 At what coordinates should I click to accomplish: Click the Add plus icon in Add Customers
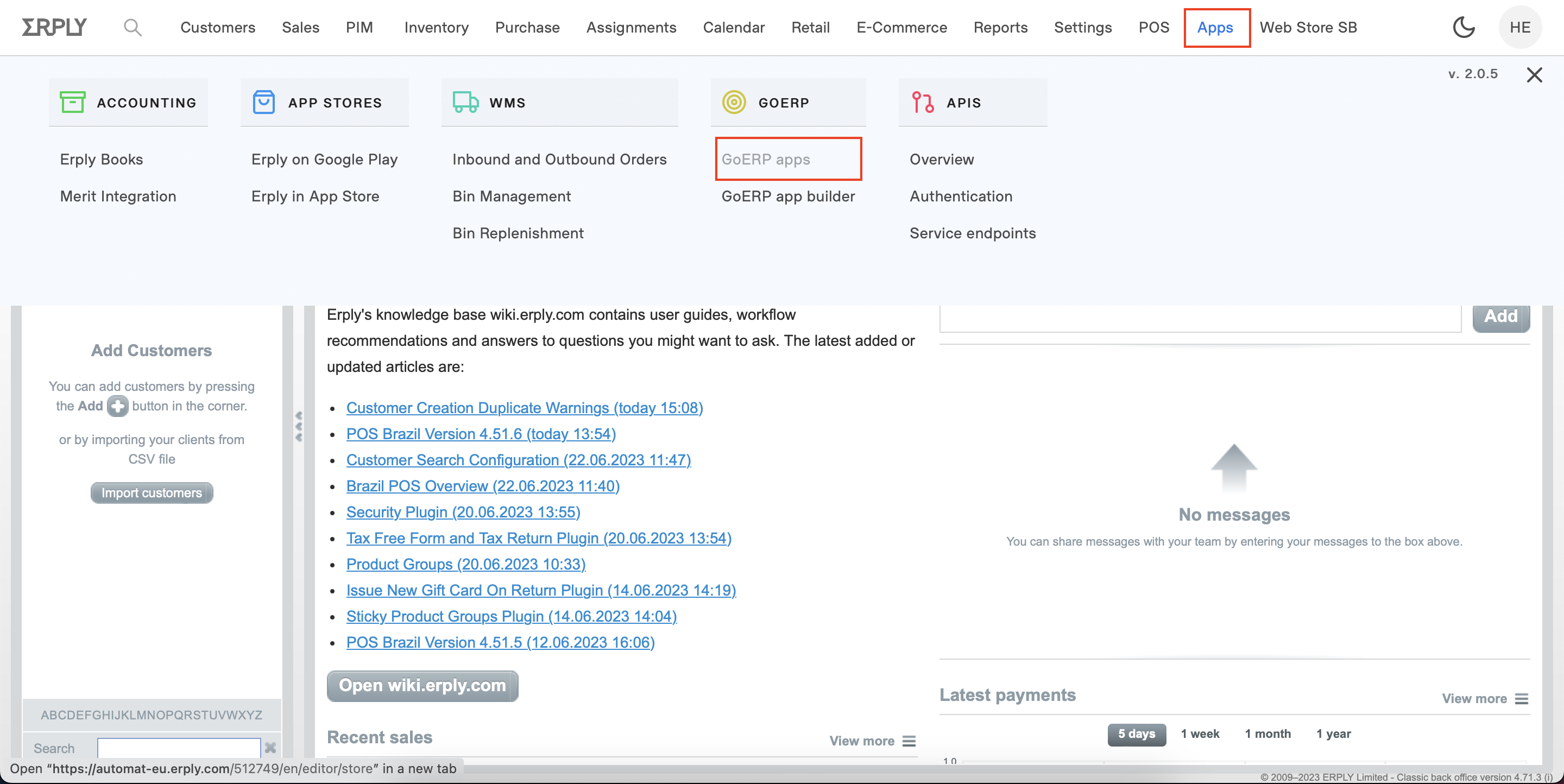118,406
